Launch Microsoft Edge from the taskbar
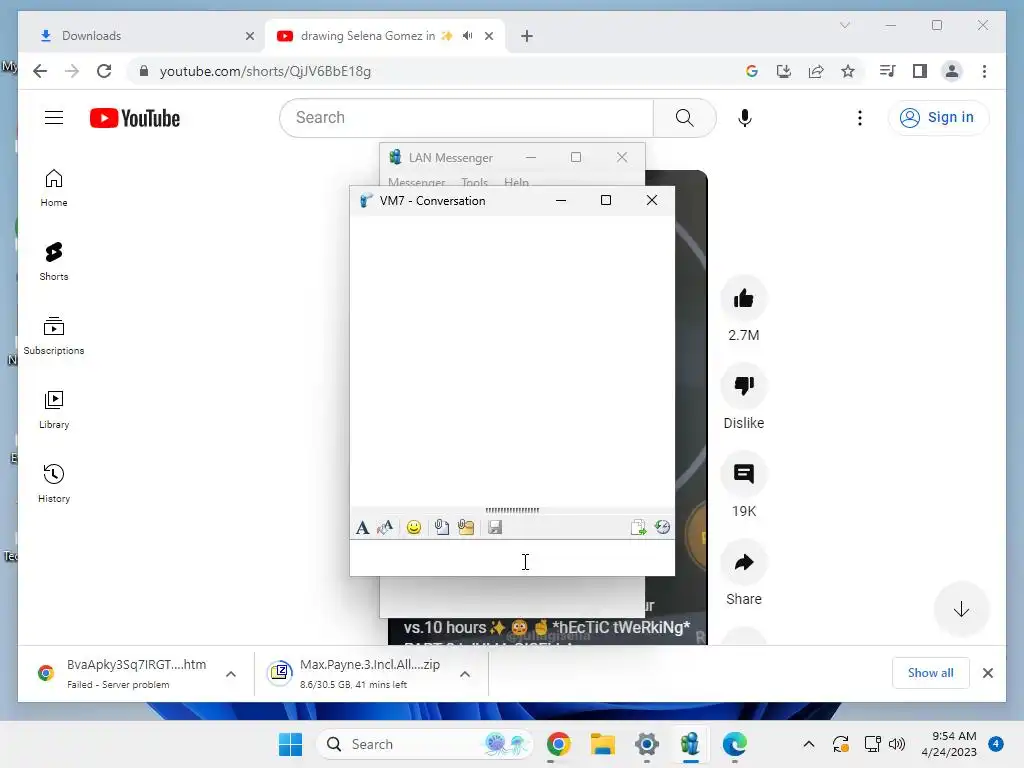This screenshot has width=1024, height=768. (x=735, y=744)
